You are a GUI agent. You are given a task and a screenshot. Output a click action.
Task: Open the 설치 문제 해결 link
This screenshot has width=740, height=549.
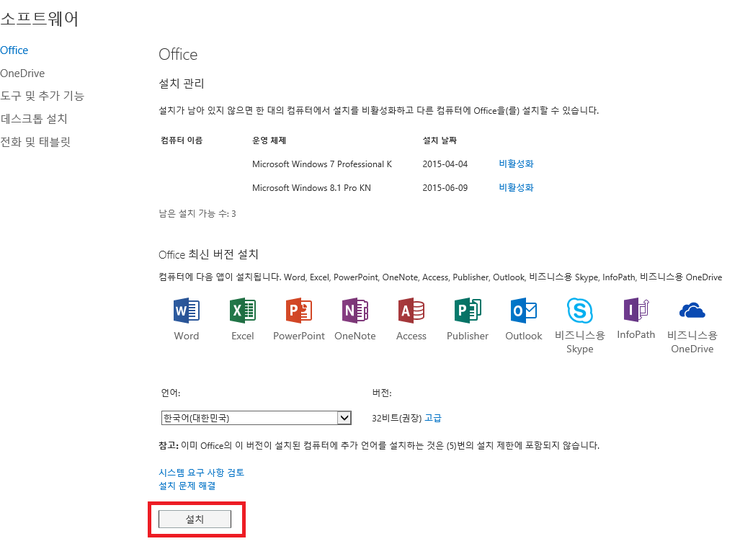[x=187, y=486]
